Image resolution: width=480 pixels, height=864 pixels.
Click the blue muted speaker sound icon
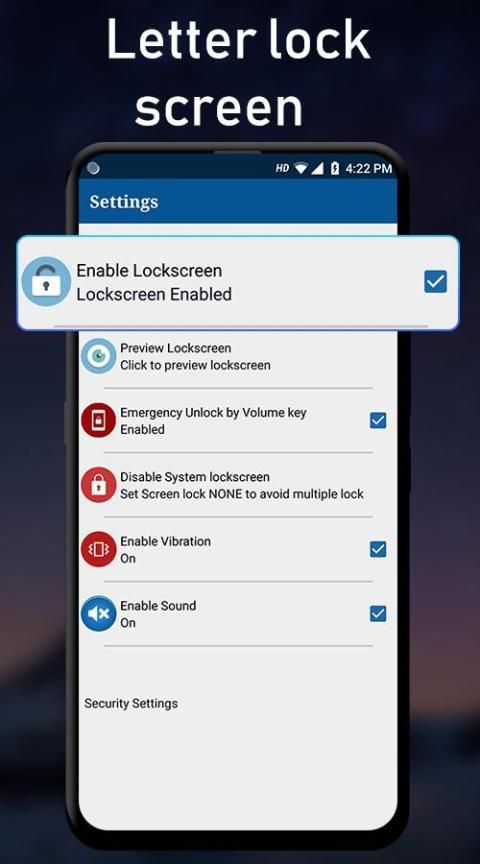pos(98,613)
